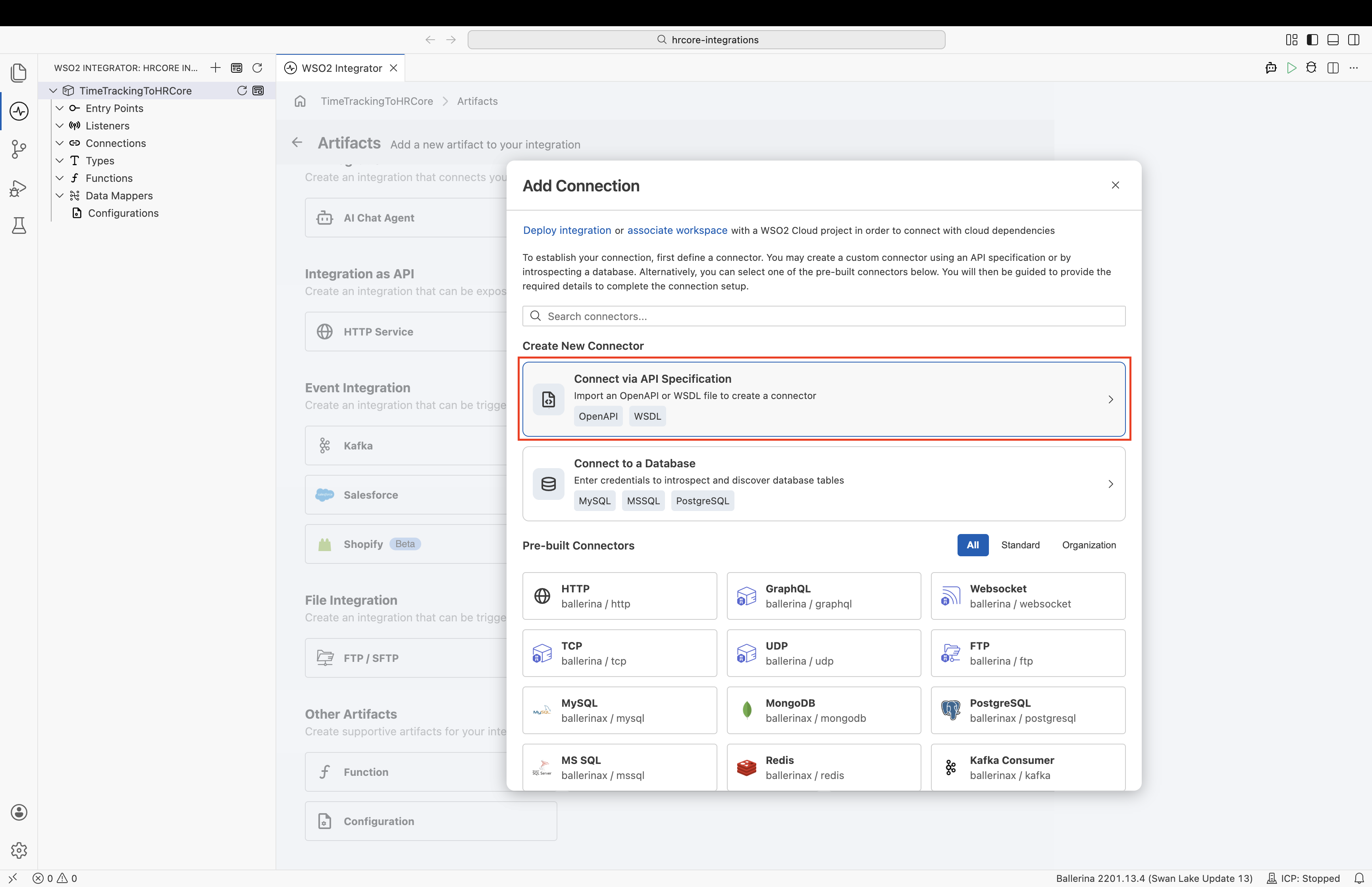Click the plus icon in WSO2 Integrator panel header
Image resolution: width=1372 pixels, height=887 pixels.
coord(215,68)
